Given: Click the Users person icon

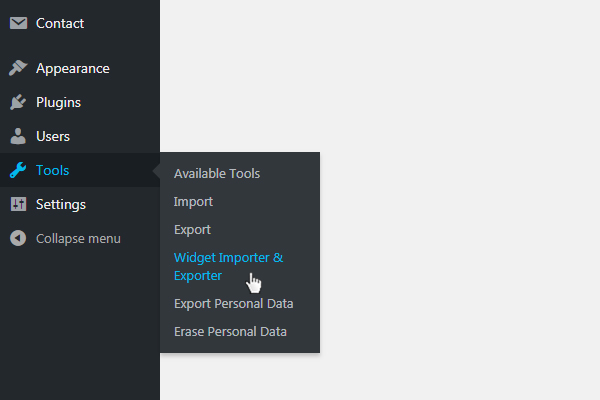Looking at the screenshot, I should point(18,136).
